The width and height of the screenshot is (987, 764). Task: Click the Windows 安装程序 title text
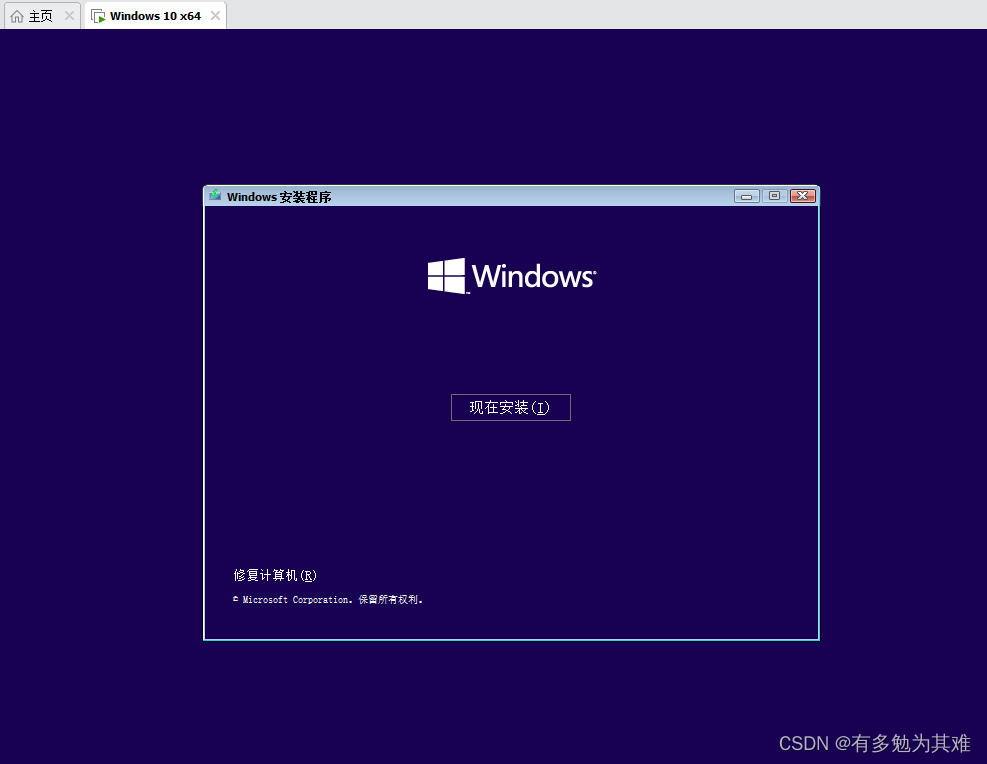(x=279, y=197)
